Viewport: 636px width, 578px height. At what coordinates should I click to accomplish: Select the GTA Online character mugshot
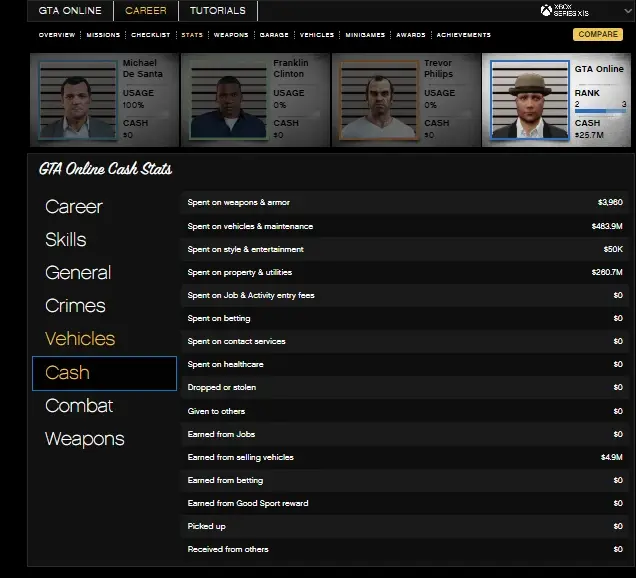tap(530, 100)
